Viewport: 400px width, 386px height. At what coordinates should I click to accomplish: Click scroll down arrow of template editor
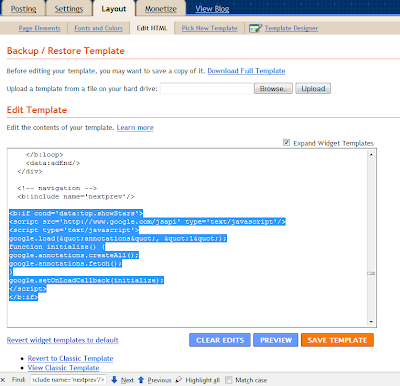371,322
